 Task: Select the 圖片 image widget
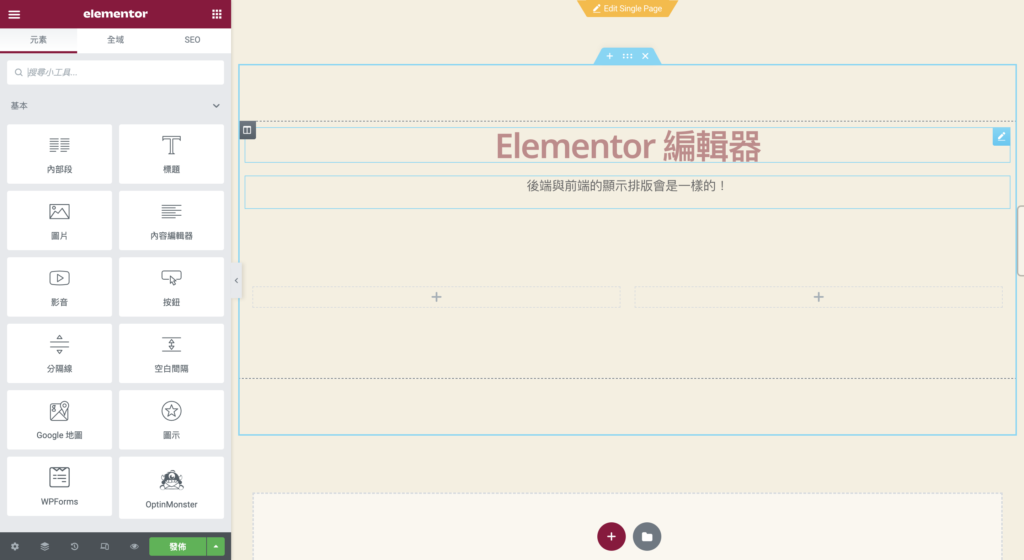point(59,221)
